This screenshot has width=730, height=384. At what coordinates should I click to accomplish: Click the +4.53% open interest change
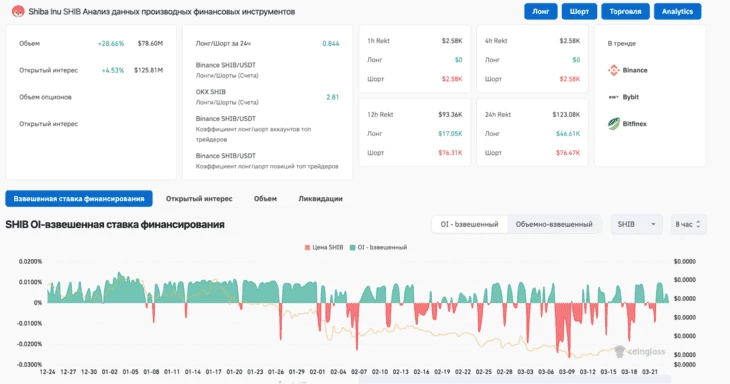(x=113, y=70)
